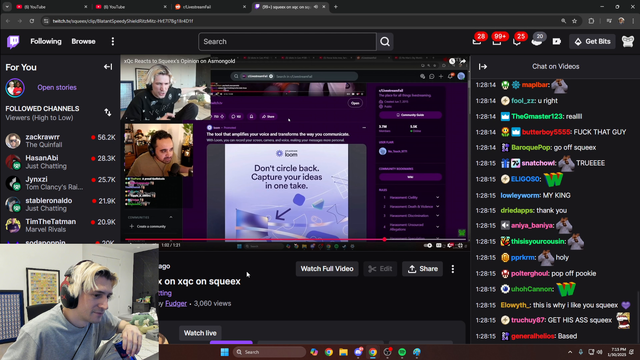Open a new browser tab
640x360 pixels.
[336, 7]
